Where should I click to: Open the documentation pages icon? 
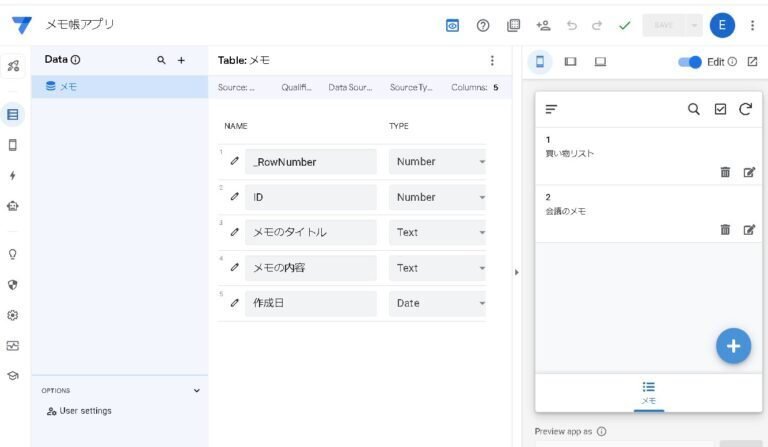tap(513, 25)
